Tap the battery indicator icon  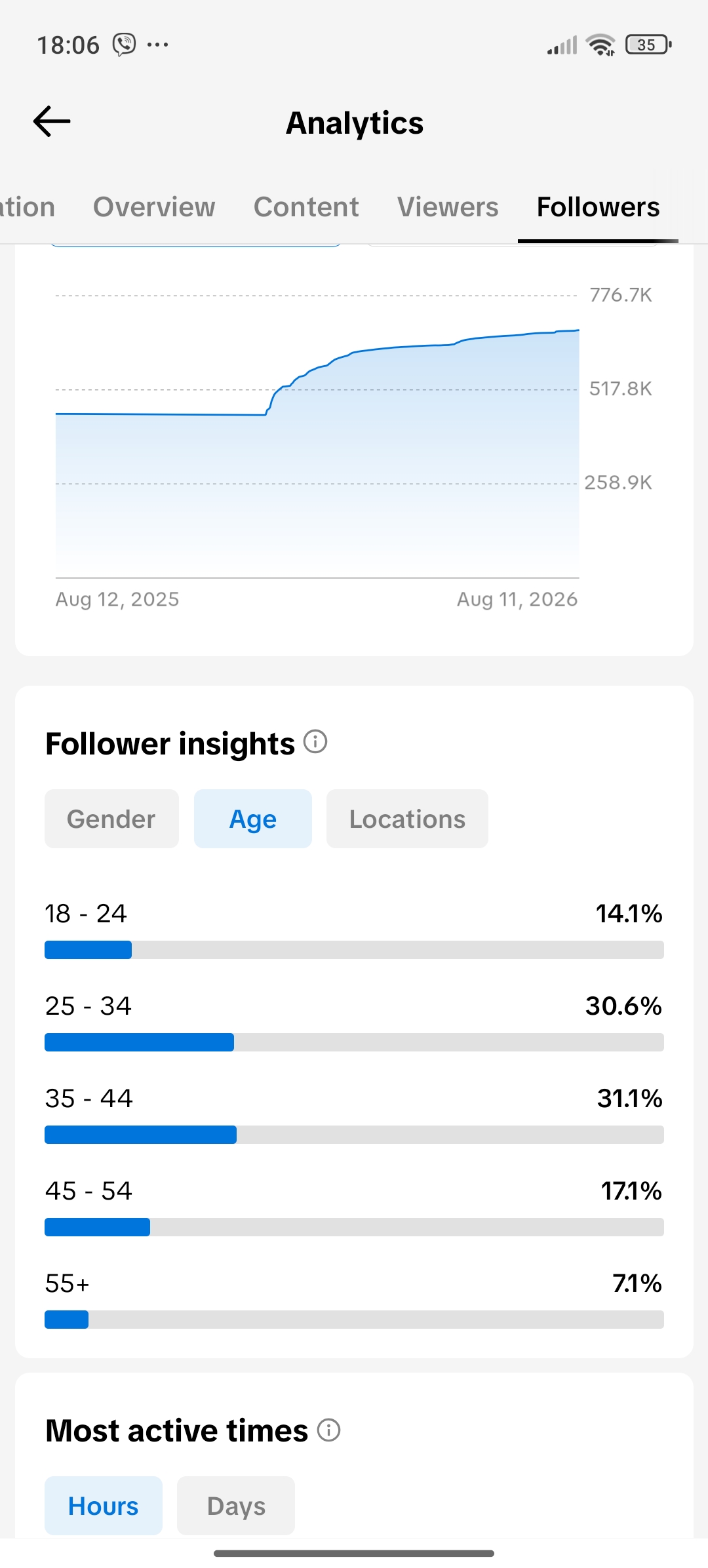click(648, 45)
